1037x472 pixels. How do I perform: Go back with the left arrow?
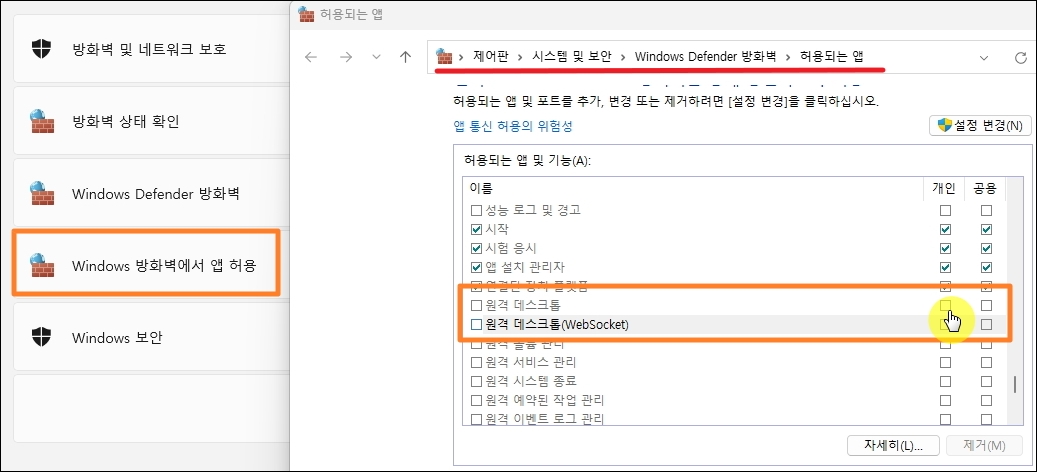311,57
